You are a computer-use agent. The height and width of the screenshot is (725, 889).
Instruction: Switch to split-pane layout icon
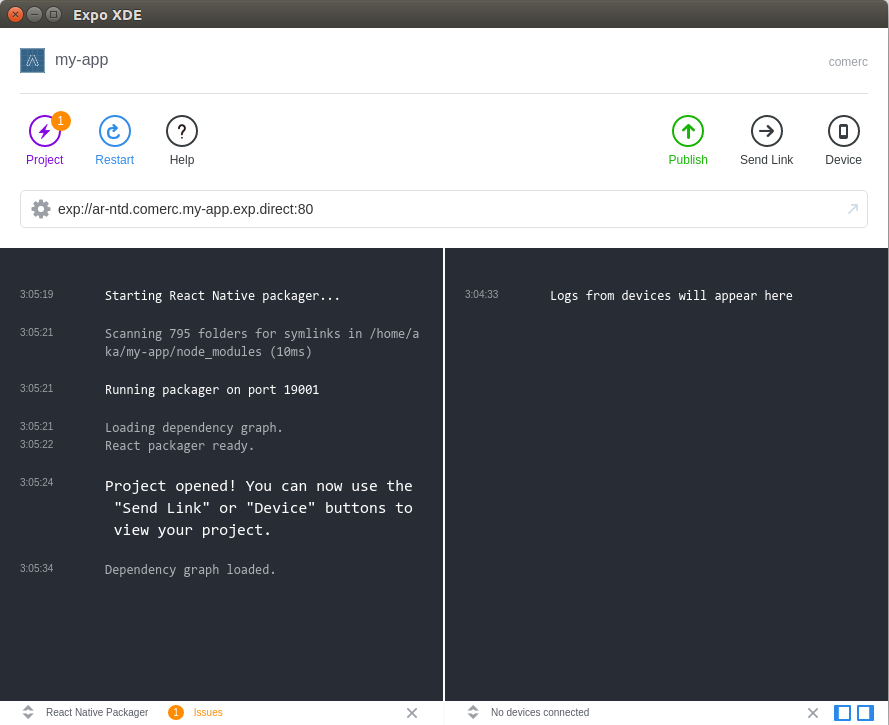coord(865,713)
